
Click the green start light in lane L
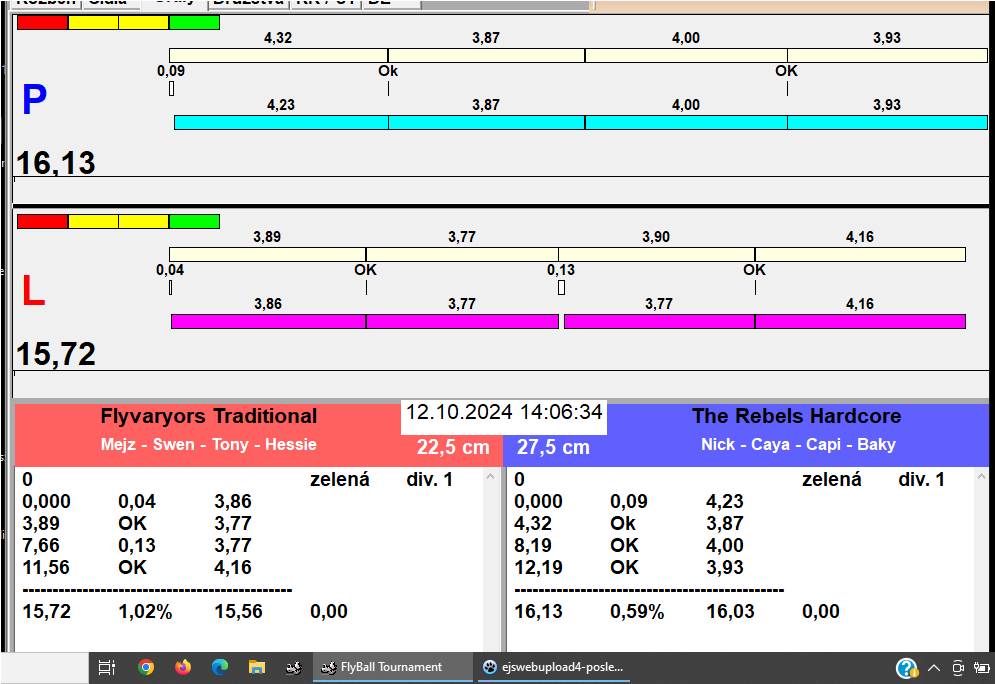[194, 221]
